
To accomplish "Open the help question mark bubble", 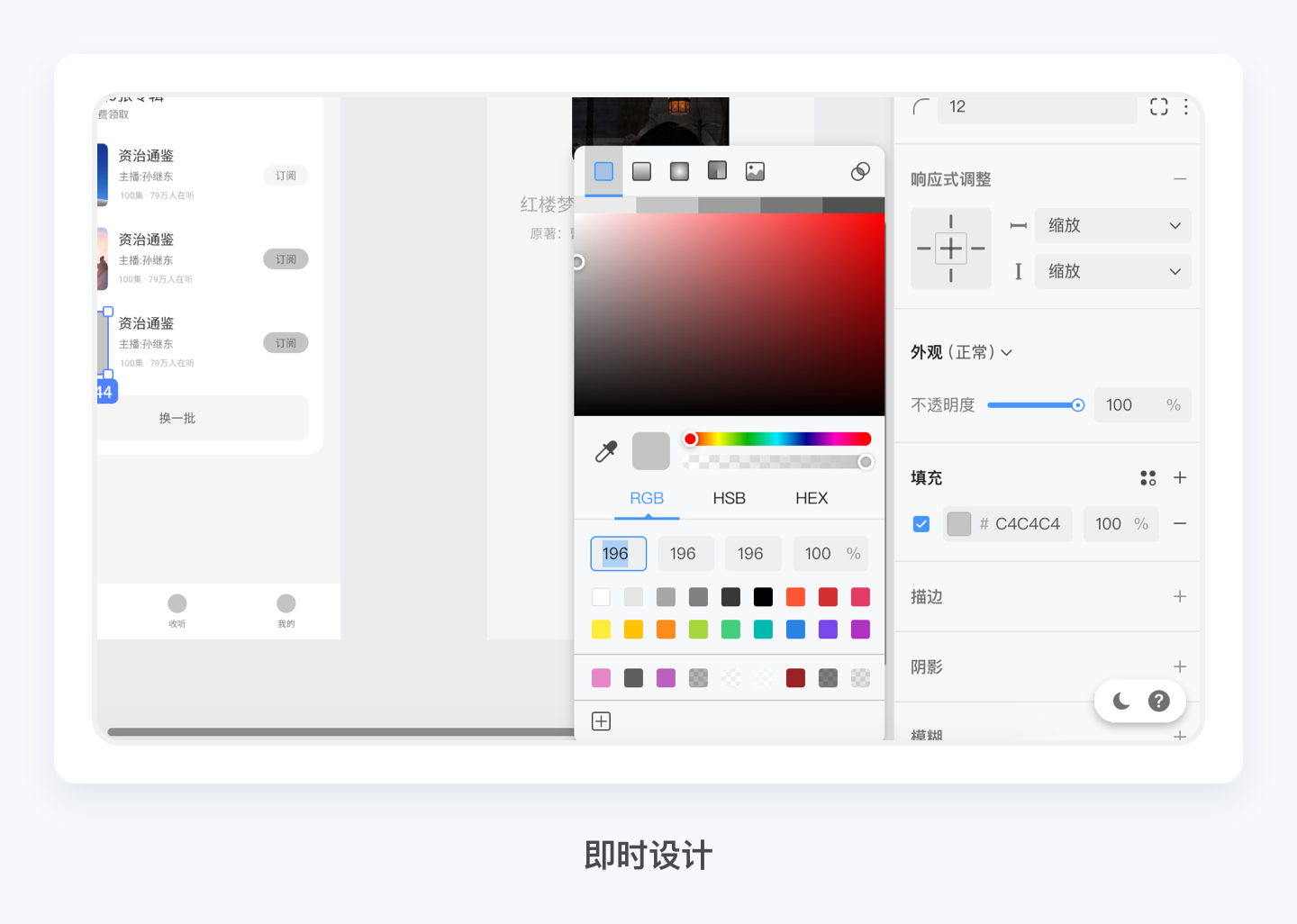I will (1159, 701).
